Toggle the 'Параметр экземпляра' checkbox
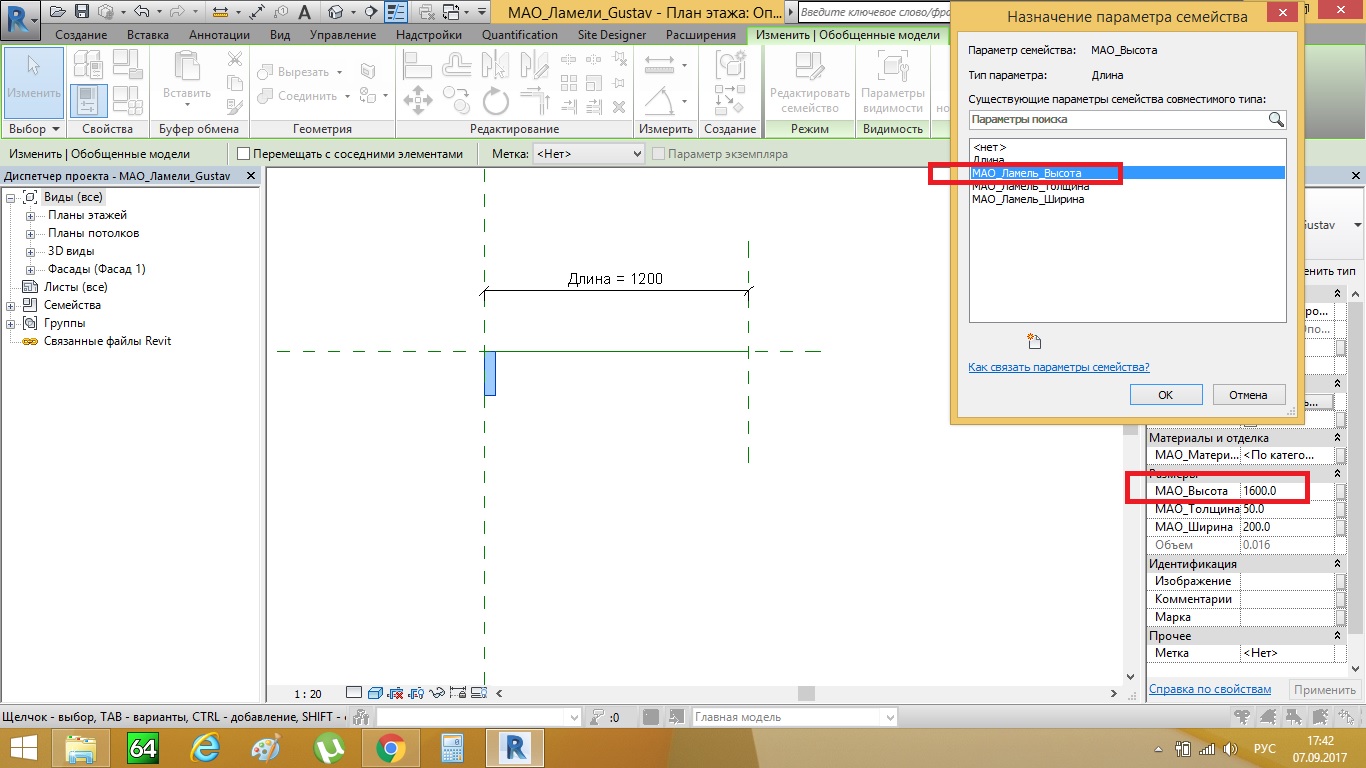This screenshot has width=1366, height=768. point(659,154)
